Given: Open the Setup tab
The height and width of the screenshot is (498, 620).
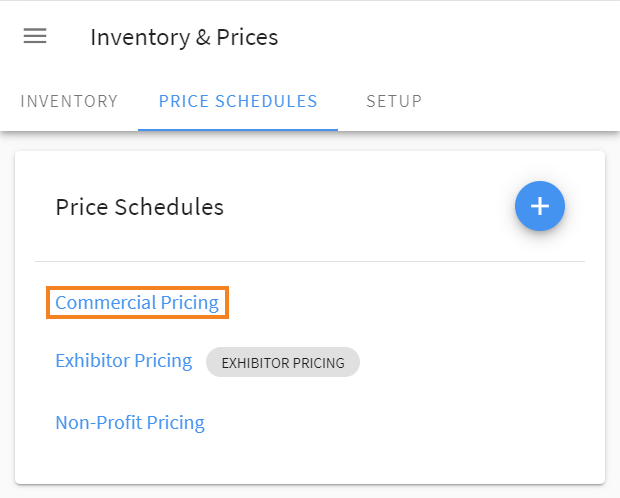Looking at the screenshot, I should click(394, 101).
